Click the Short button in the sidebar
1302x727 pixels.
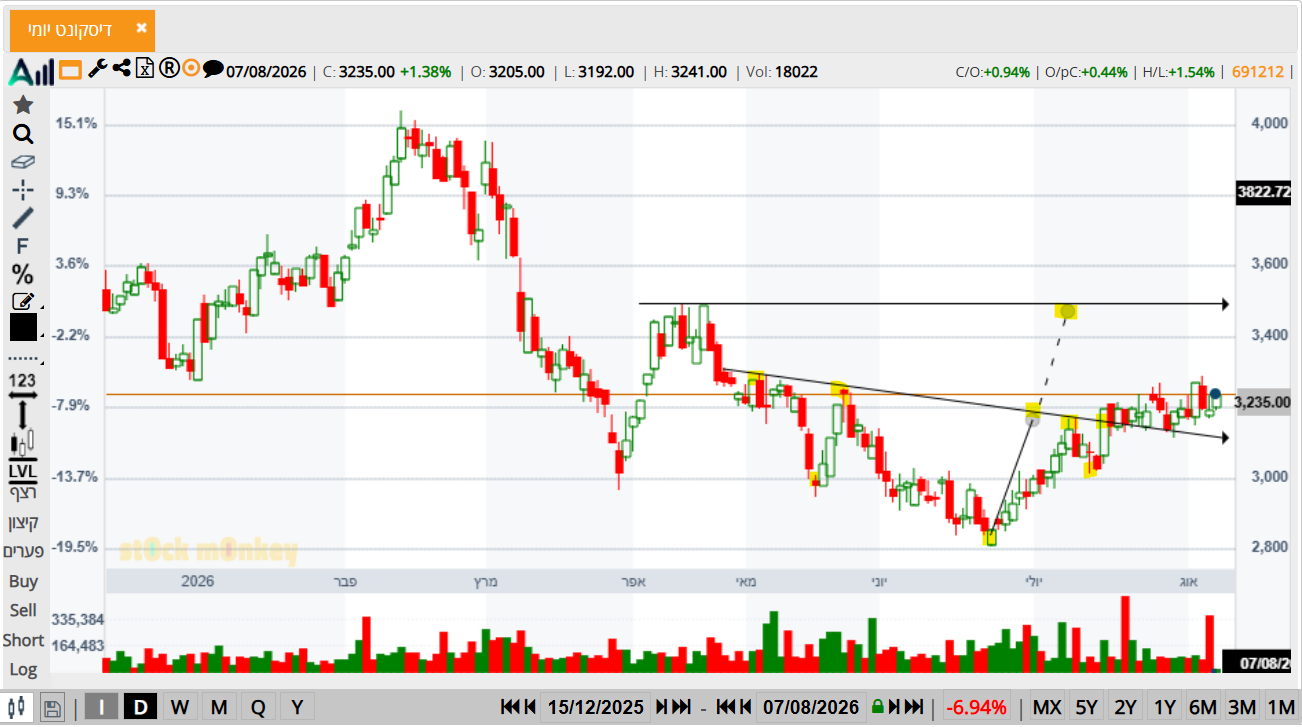point(23,640)
